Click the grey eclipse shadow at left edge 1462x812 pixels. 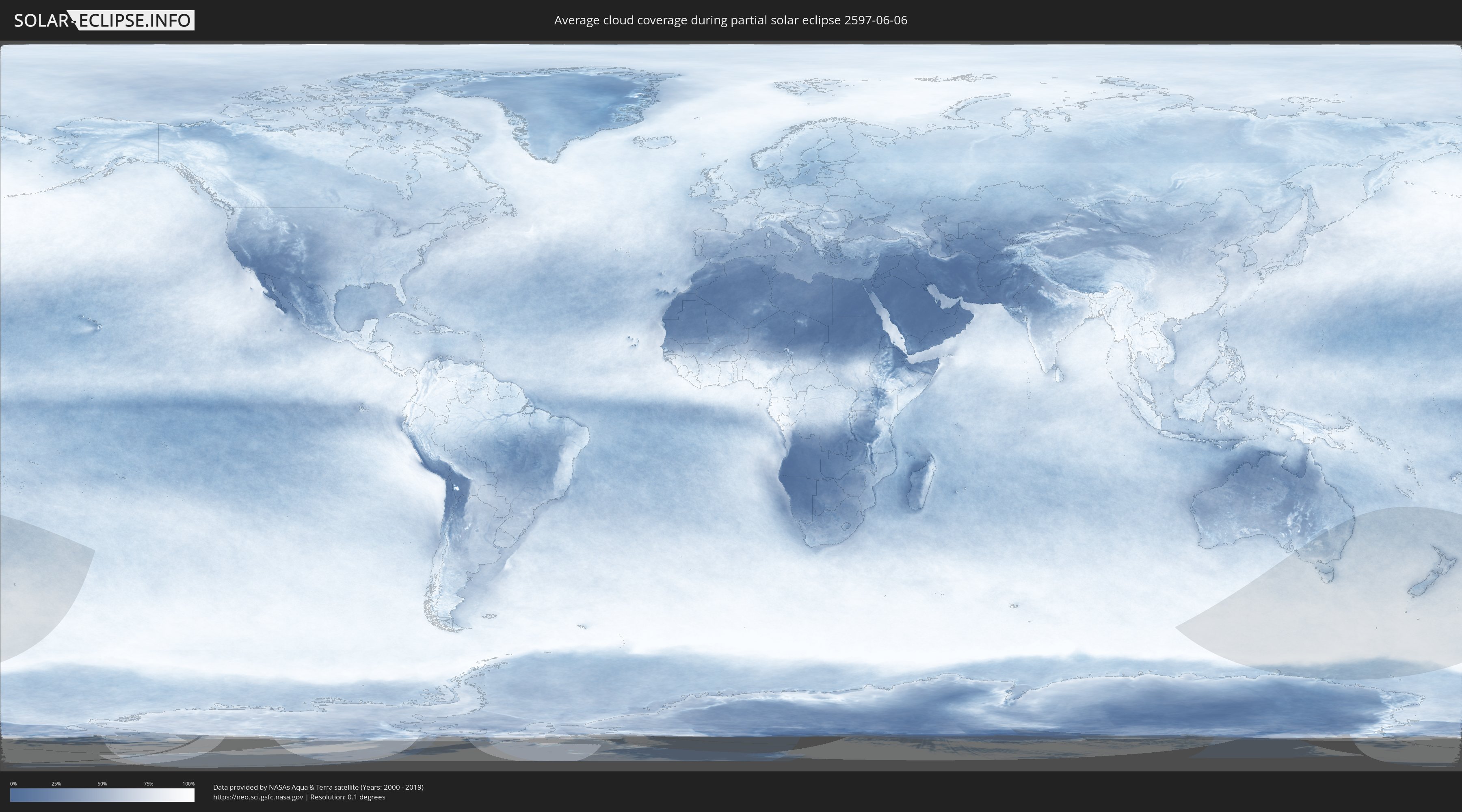click(x=34, y=585)
